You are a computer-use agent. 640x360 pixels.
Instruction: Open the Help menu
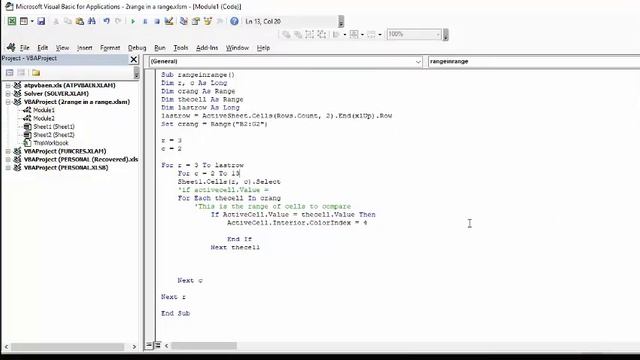263,48
